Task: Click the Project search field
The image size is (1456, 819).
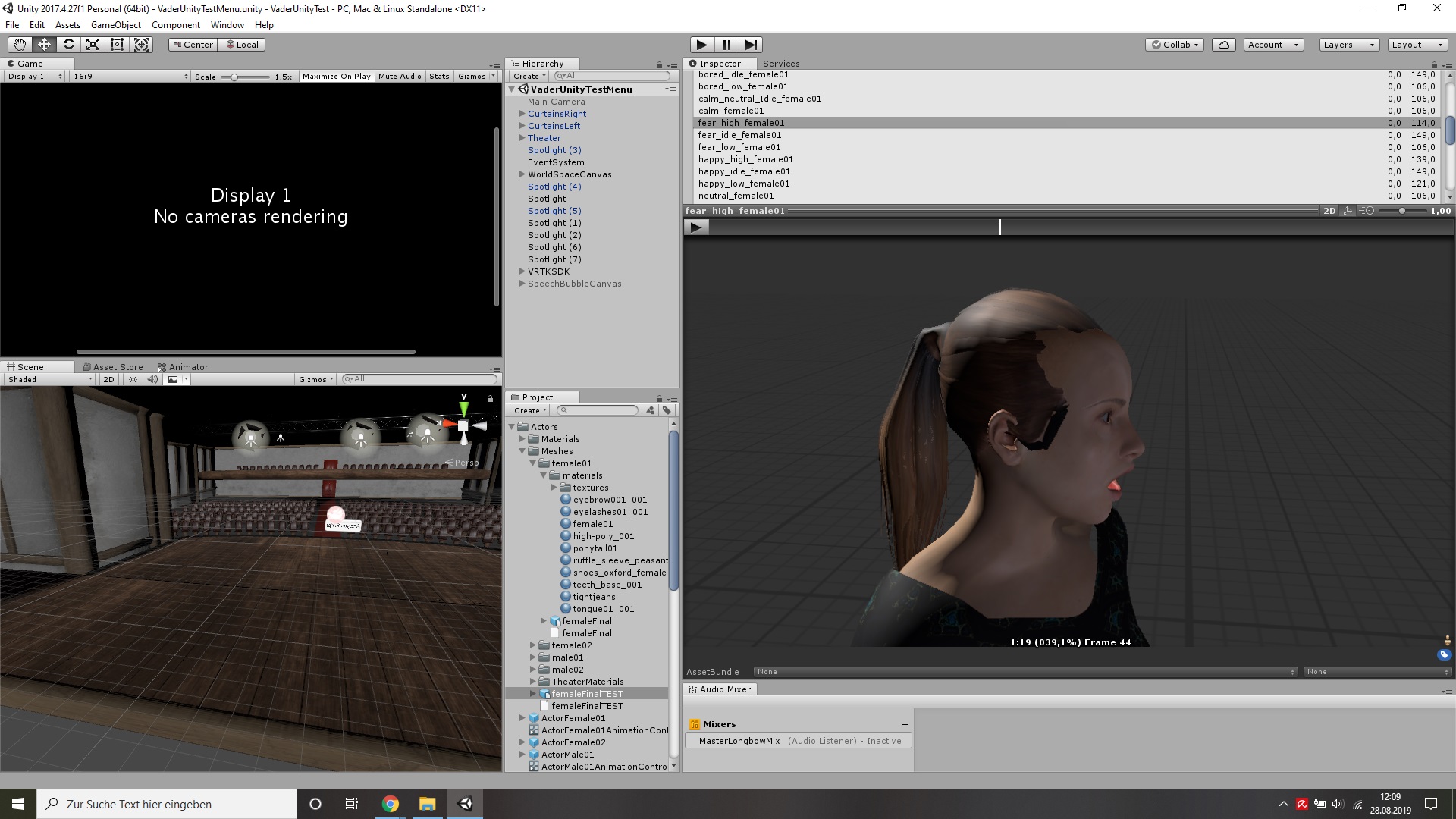Action: 598,410
